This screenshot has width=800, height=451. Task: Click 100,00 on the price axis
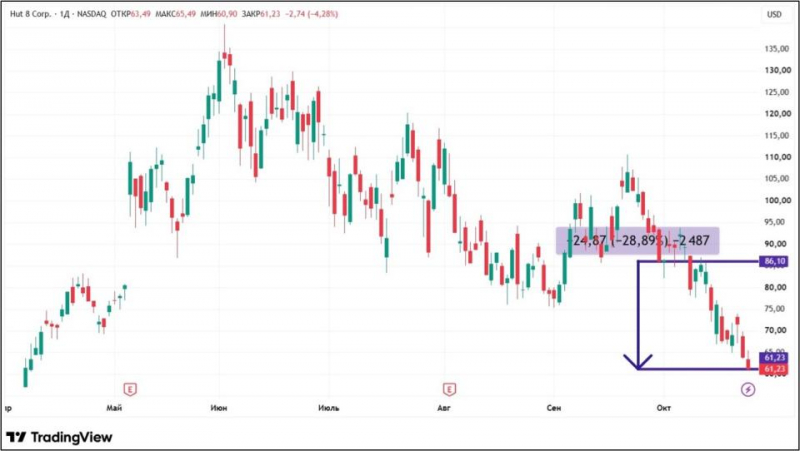tap(778, 201)
